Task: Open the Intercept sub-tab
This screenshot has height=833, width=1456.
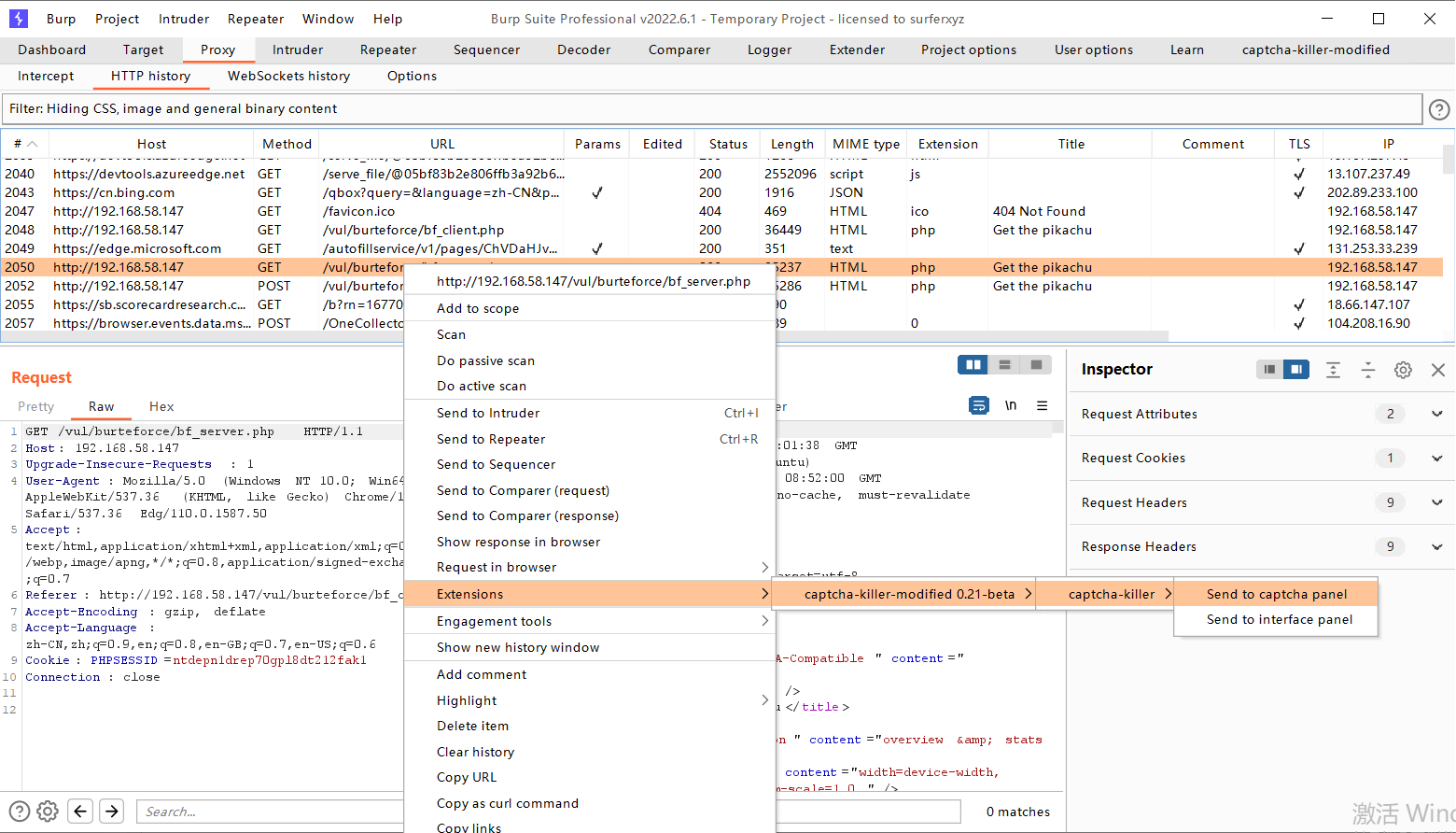Action: click(46, 76)
